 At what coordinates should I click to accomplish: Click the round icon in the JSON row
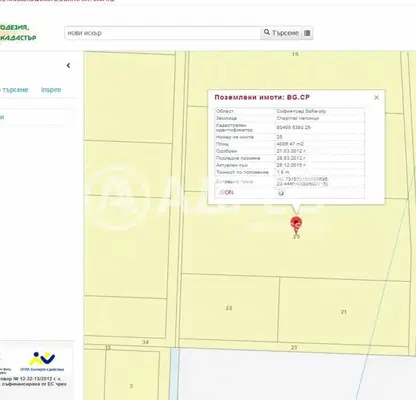point(281,193)
